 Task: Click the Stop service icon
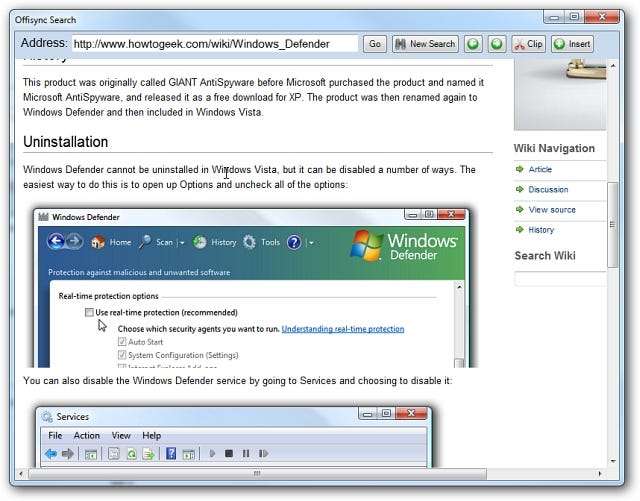tap(229, 454)
